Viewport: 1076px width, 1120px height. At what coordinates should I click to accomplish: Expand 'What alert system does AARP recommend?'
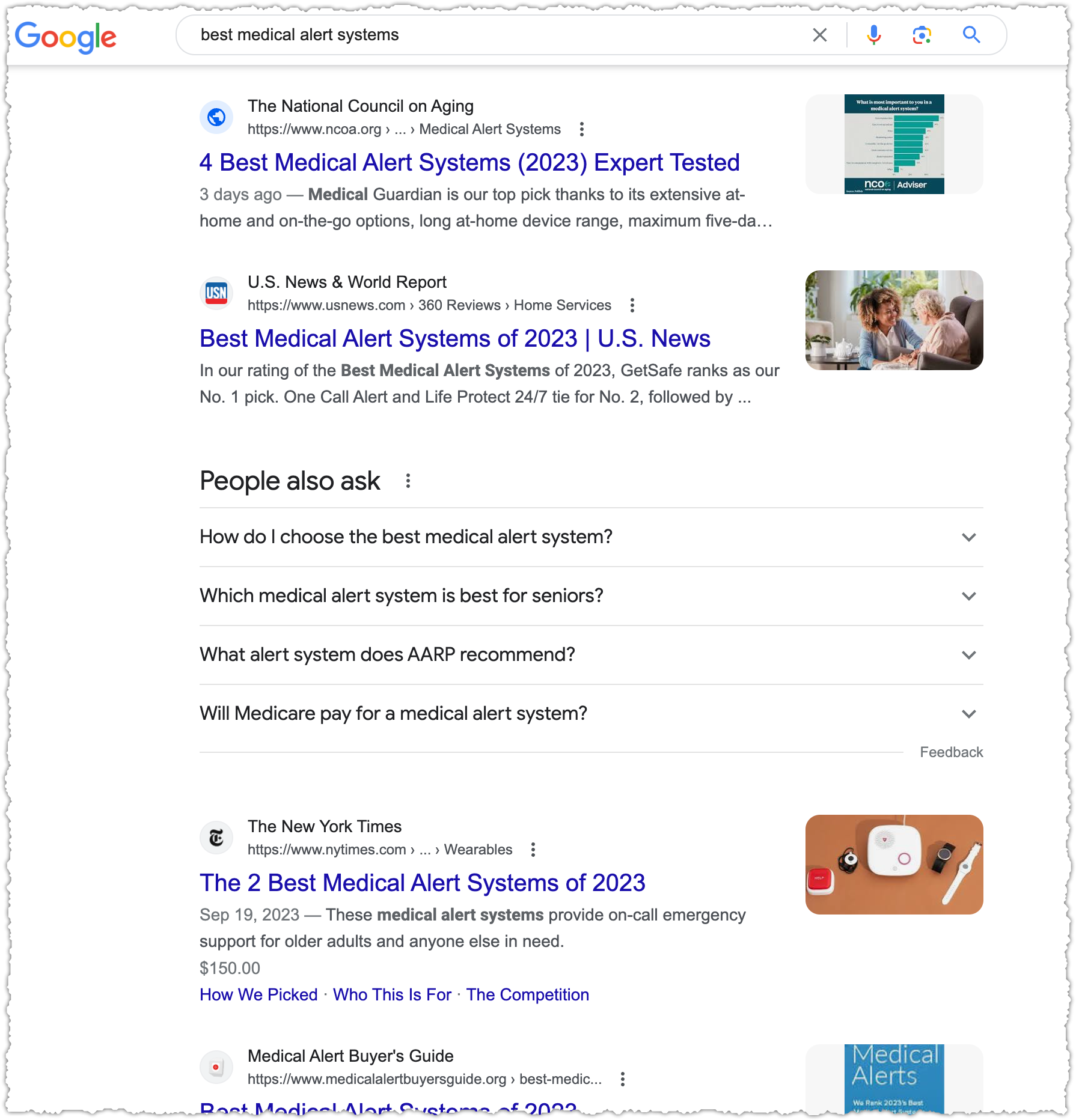(591, 655)
